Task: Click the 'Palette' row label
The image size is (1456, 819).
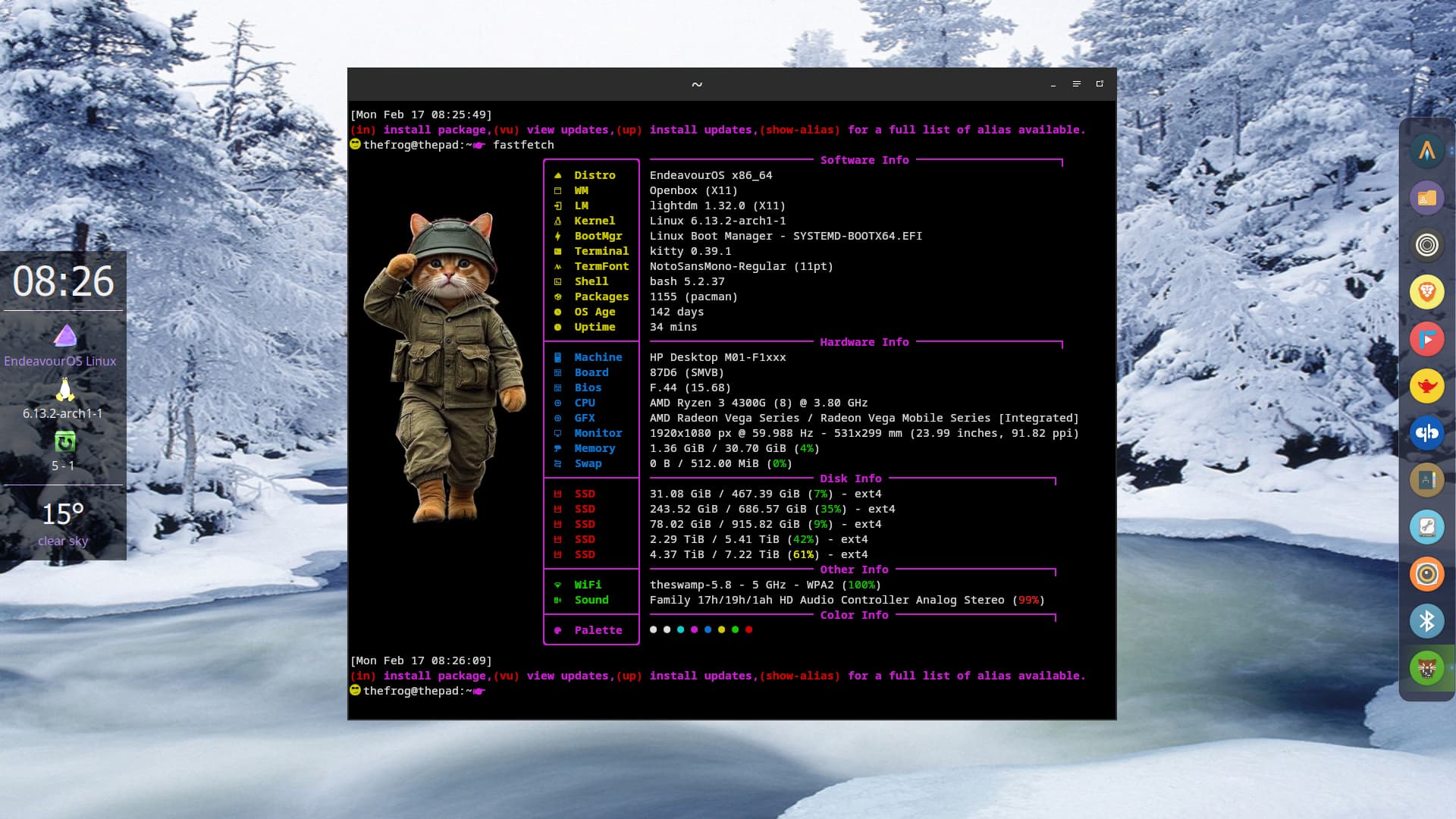Action: (x=598, y=630)
